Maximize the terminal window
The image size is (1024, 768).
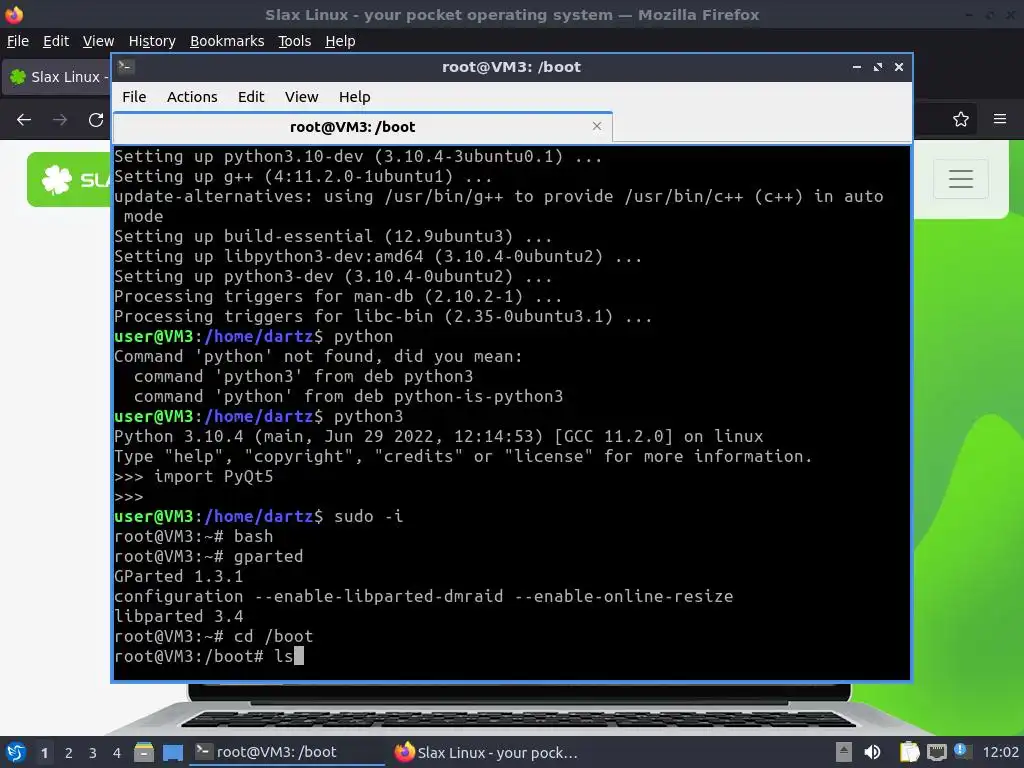(878, 67)
